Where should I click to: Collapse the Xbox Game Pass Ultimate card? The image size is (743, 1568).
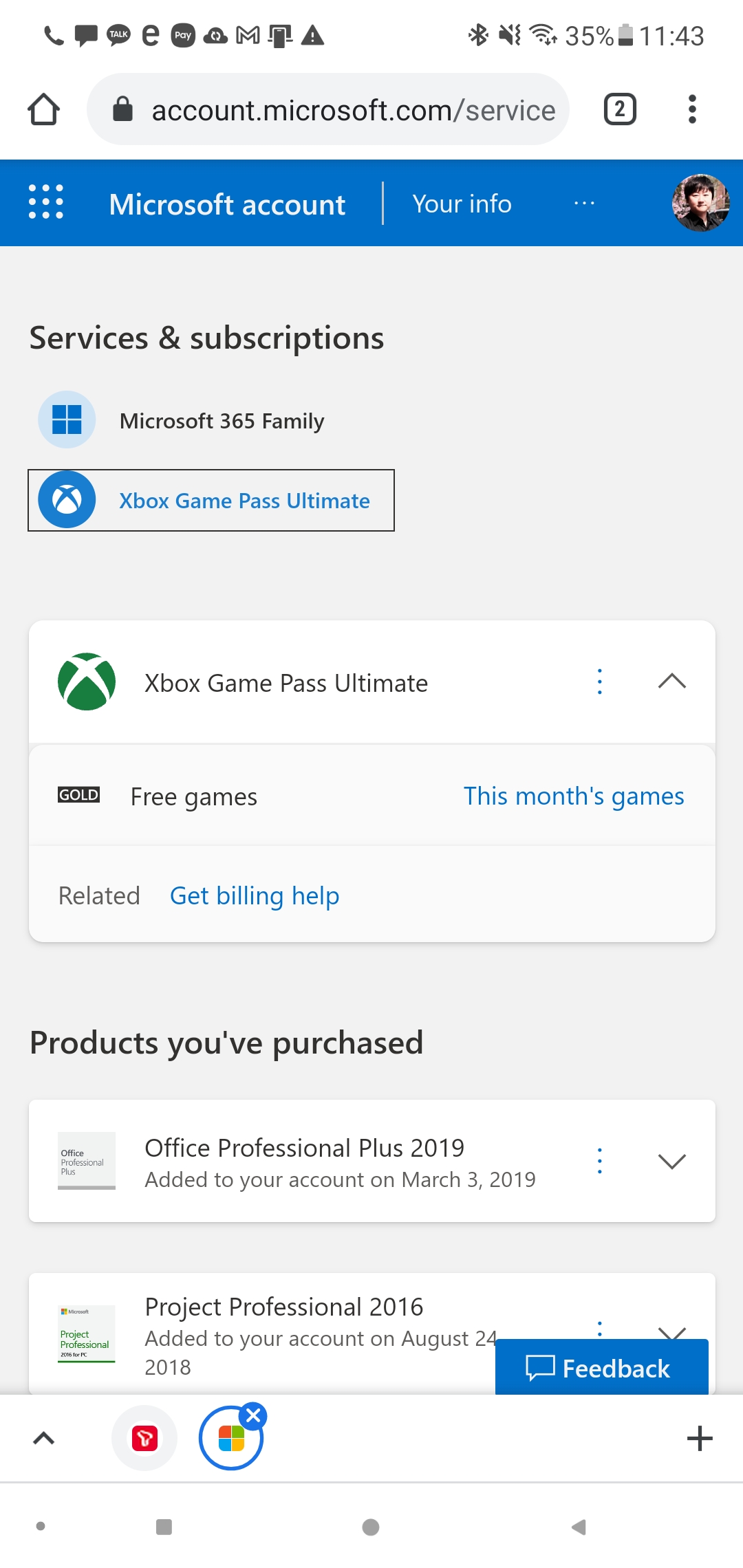[x=671, y=682]
